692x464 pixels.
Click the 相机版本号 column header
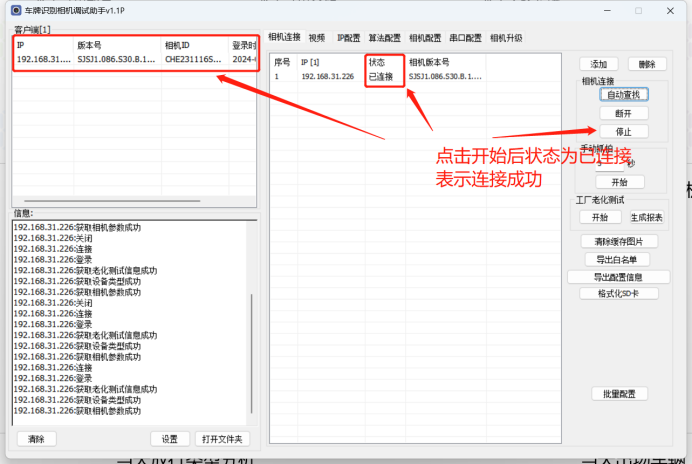coord(446,62)
